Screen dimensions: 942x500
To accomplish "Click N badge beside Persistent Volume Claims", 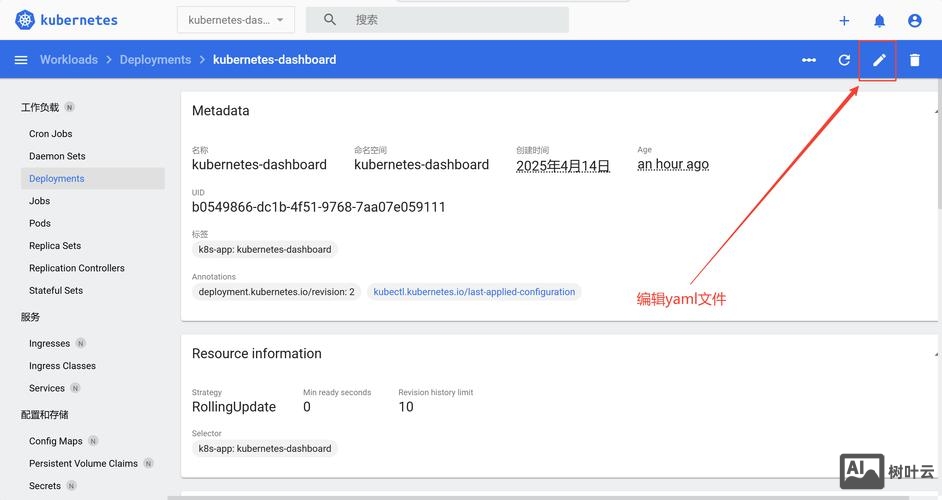I will pyautogui.click(x=148, y=463).
